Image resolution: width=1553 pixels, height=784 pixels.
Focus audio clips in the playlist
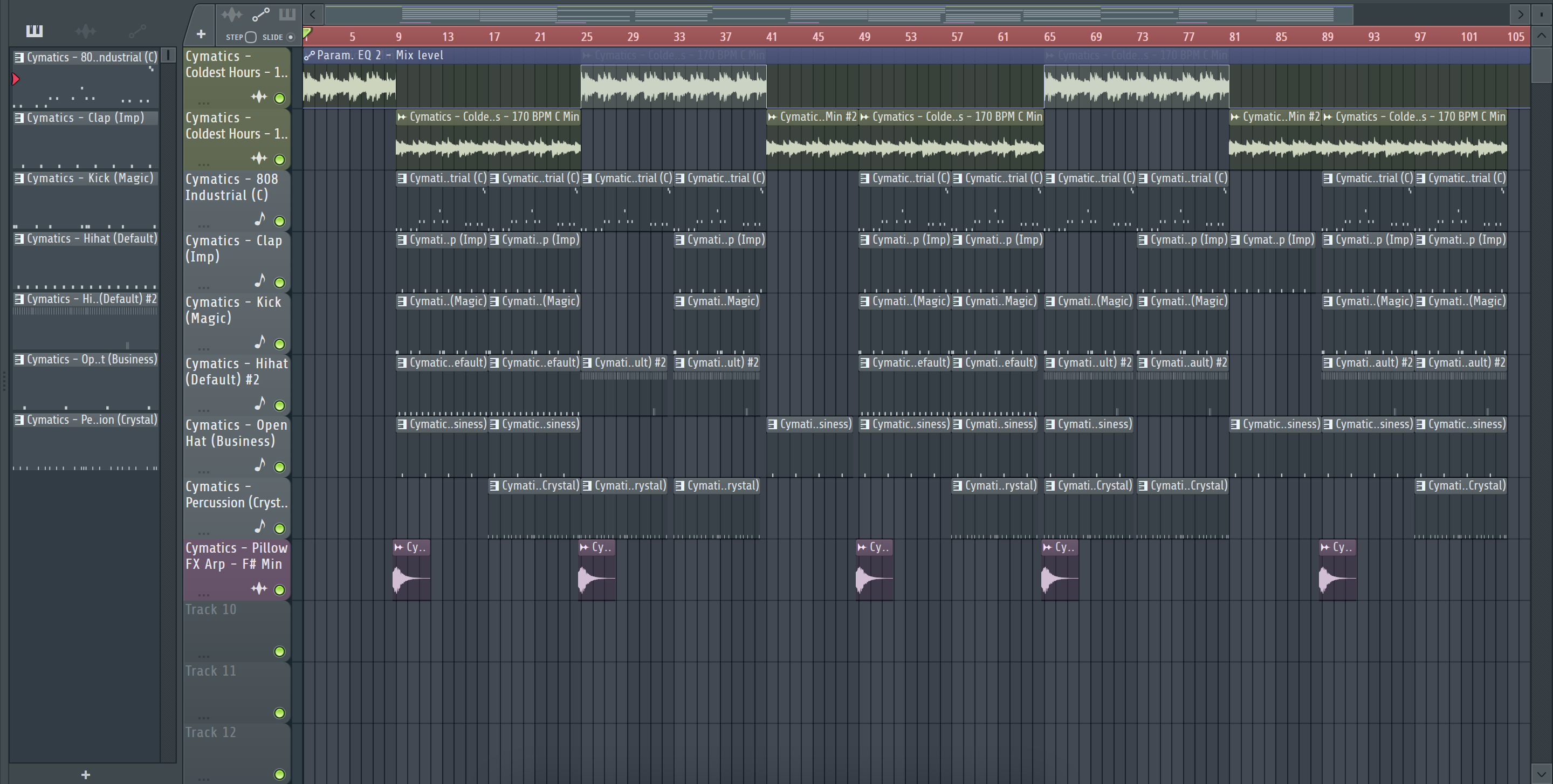(231, 15)
